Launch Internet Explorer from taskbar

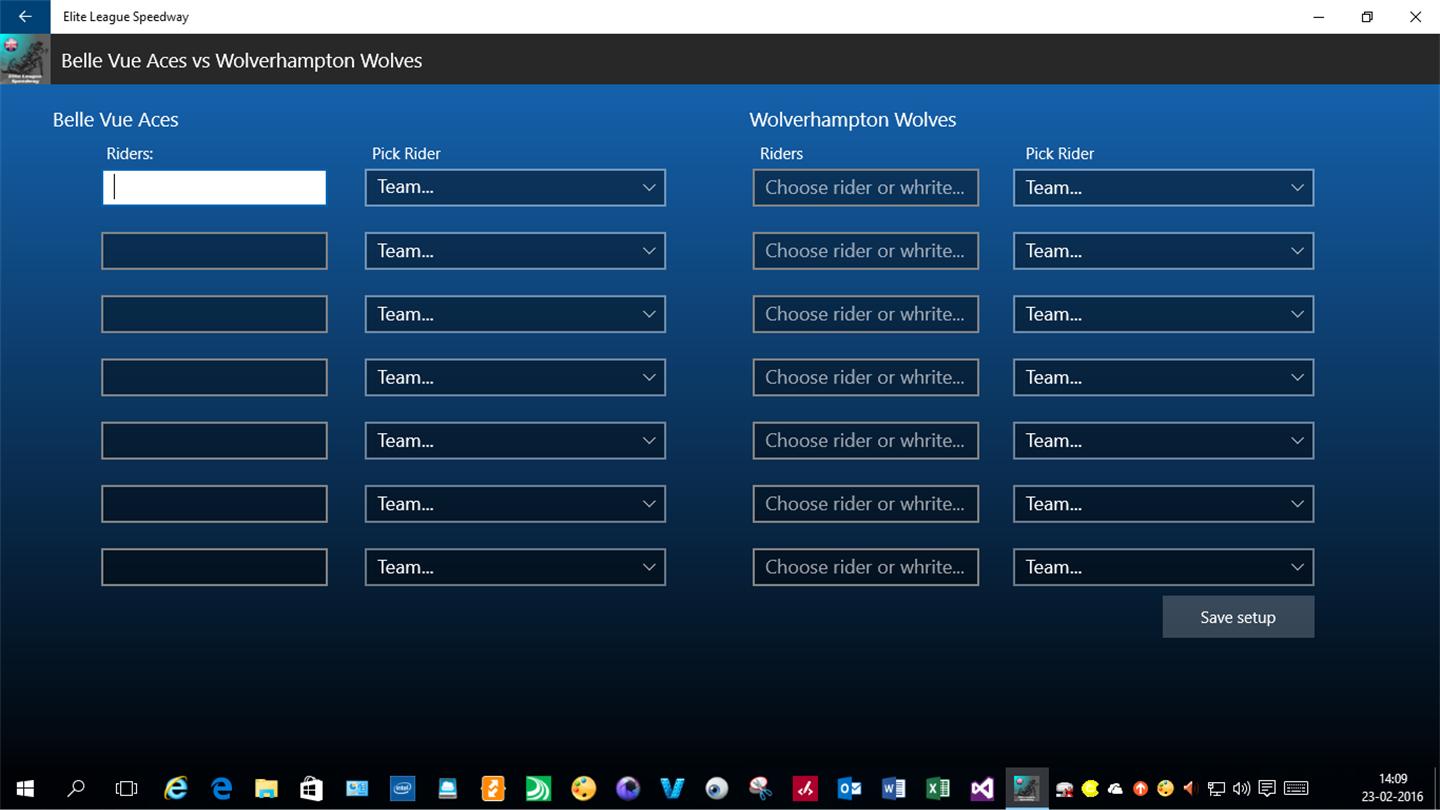pos(176,789)
